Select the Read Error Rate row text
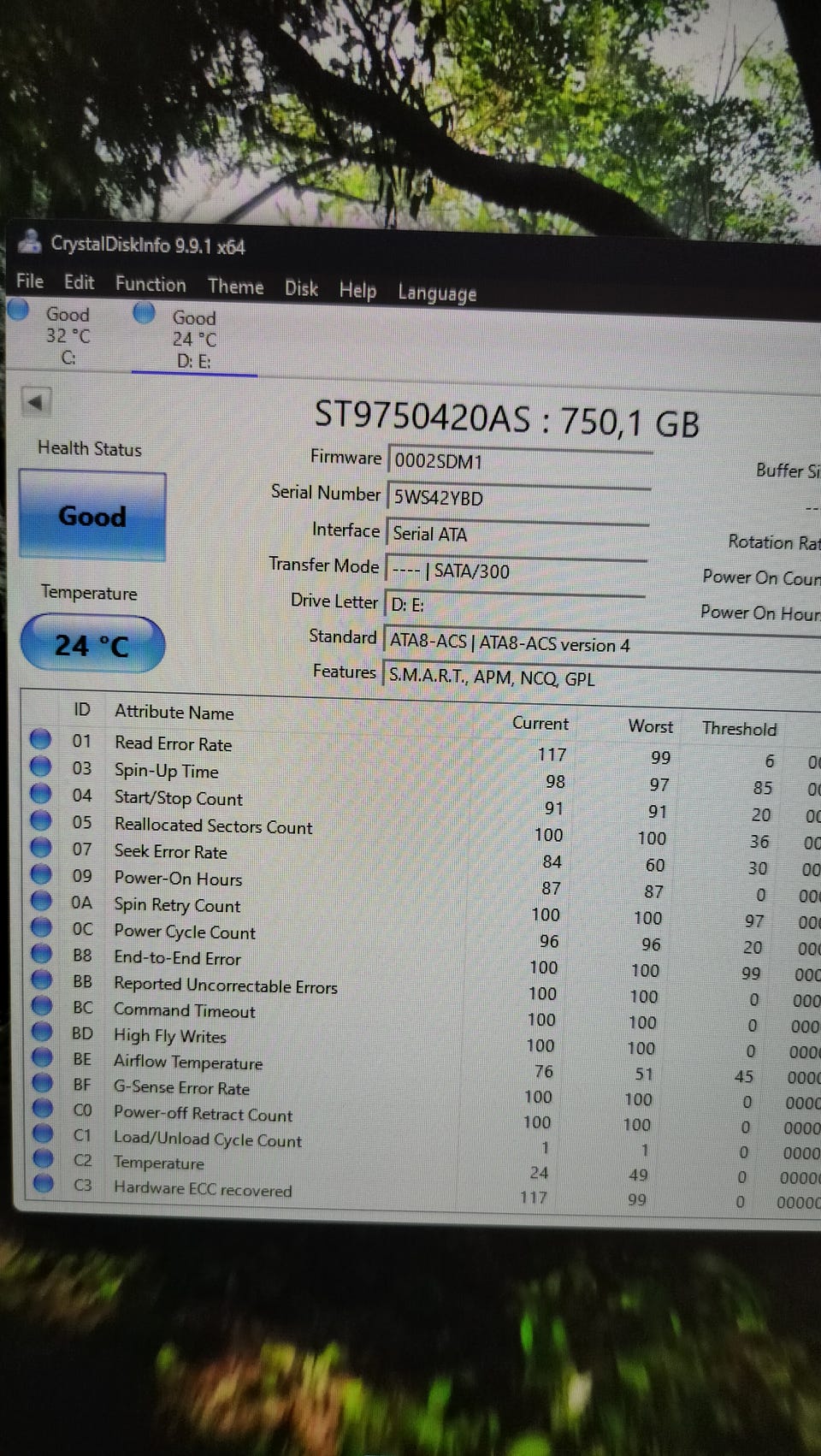 point(173,744)
